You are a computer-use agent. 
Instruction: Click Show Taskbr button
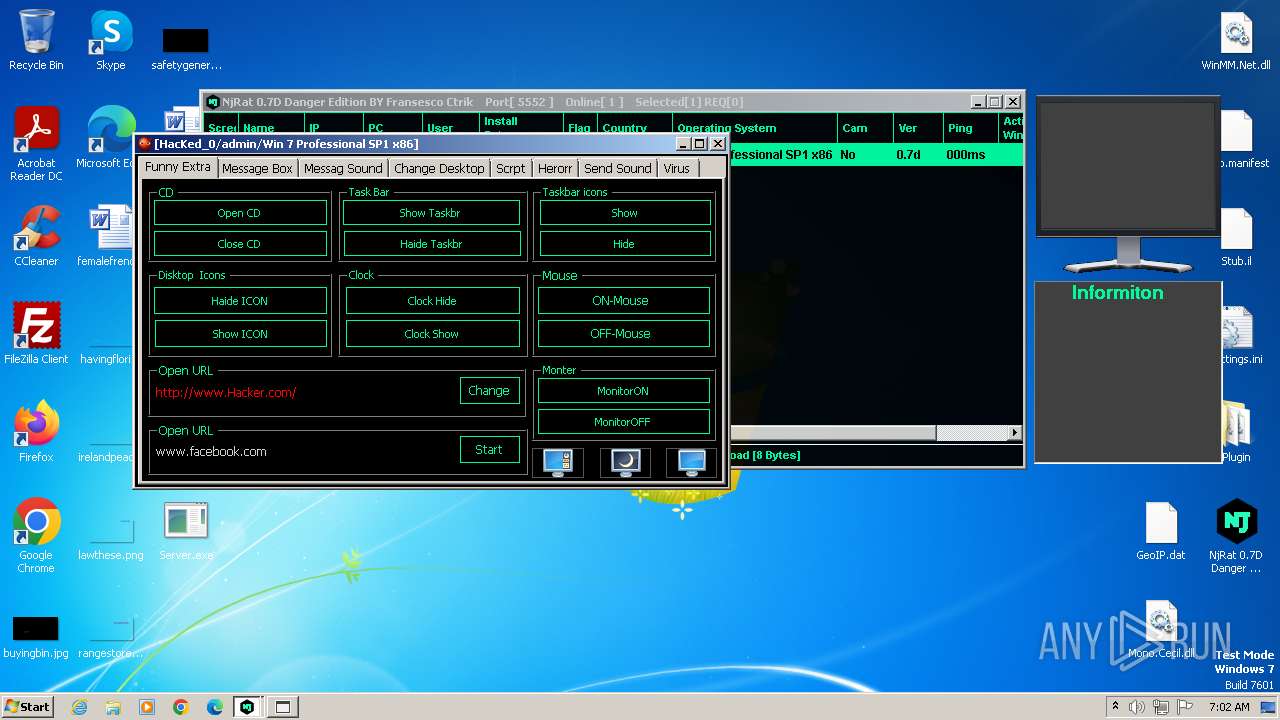click(x=431, y=213)
